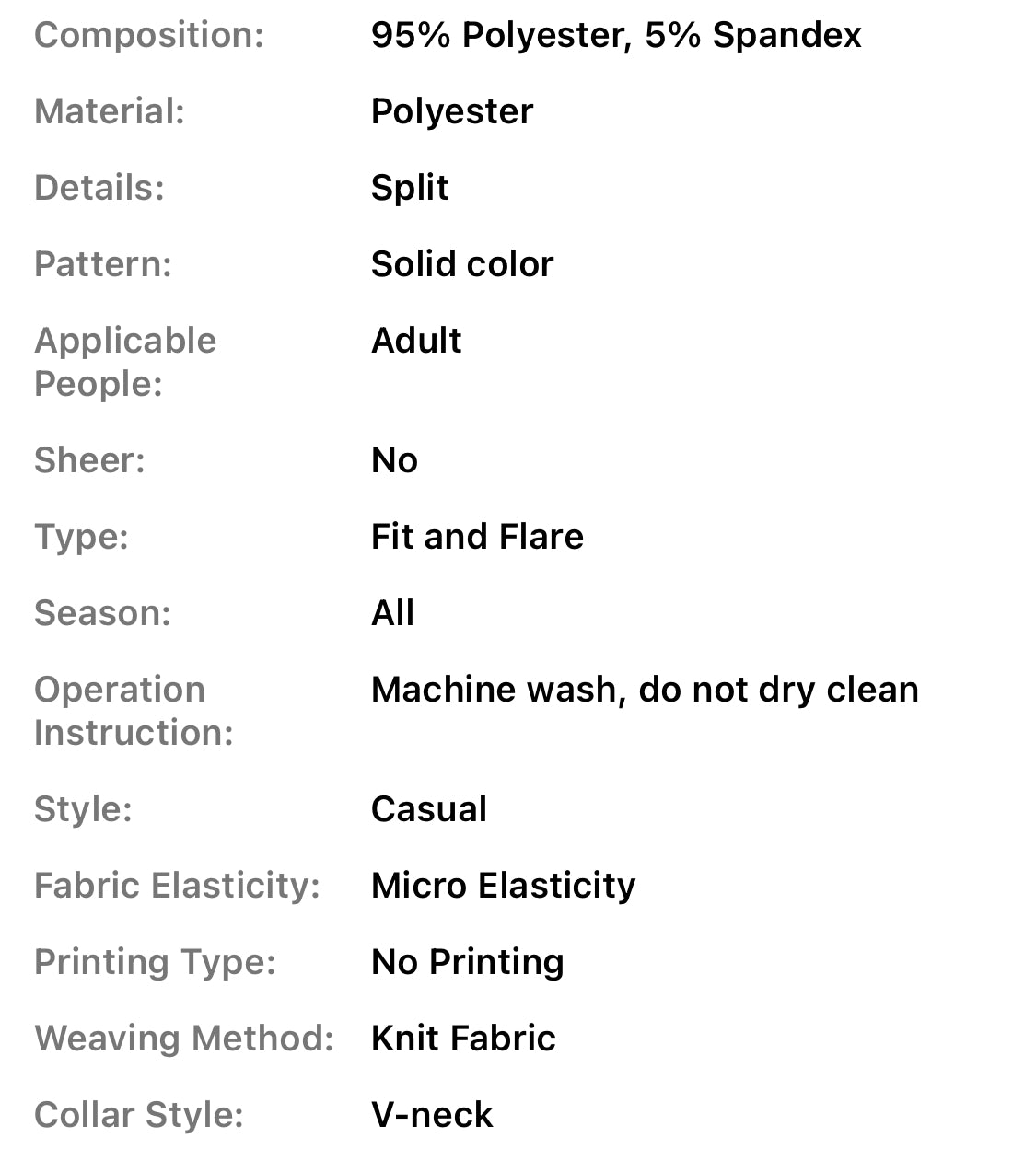The height and width of the screenshot is (1149, 1036).
Task: Select the "All" season value
Action: 392,613
